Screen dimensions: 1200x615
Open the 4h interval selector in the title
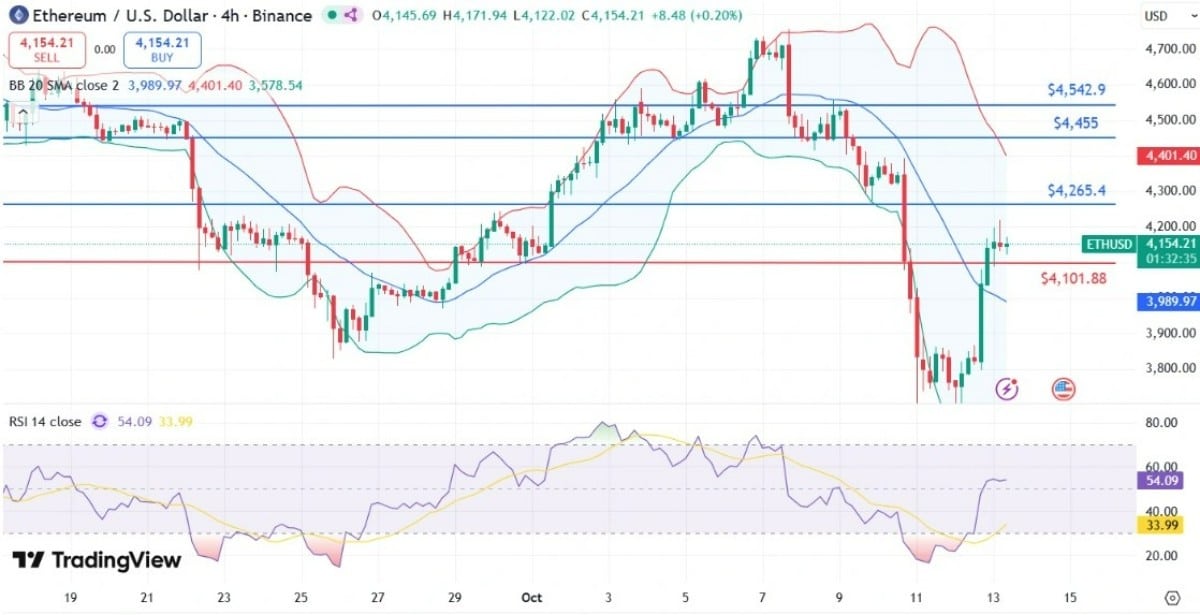pos(229,16)
